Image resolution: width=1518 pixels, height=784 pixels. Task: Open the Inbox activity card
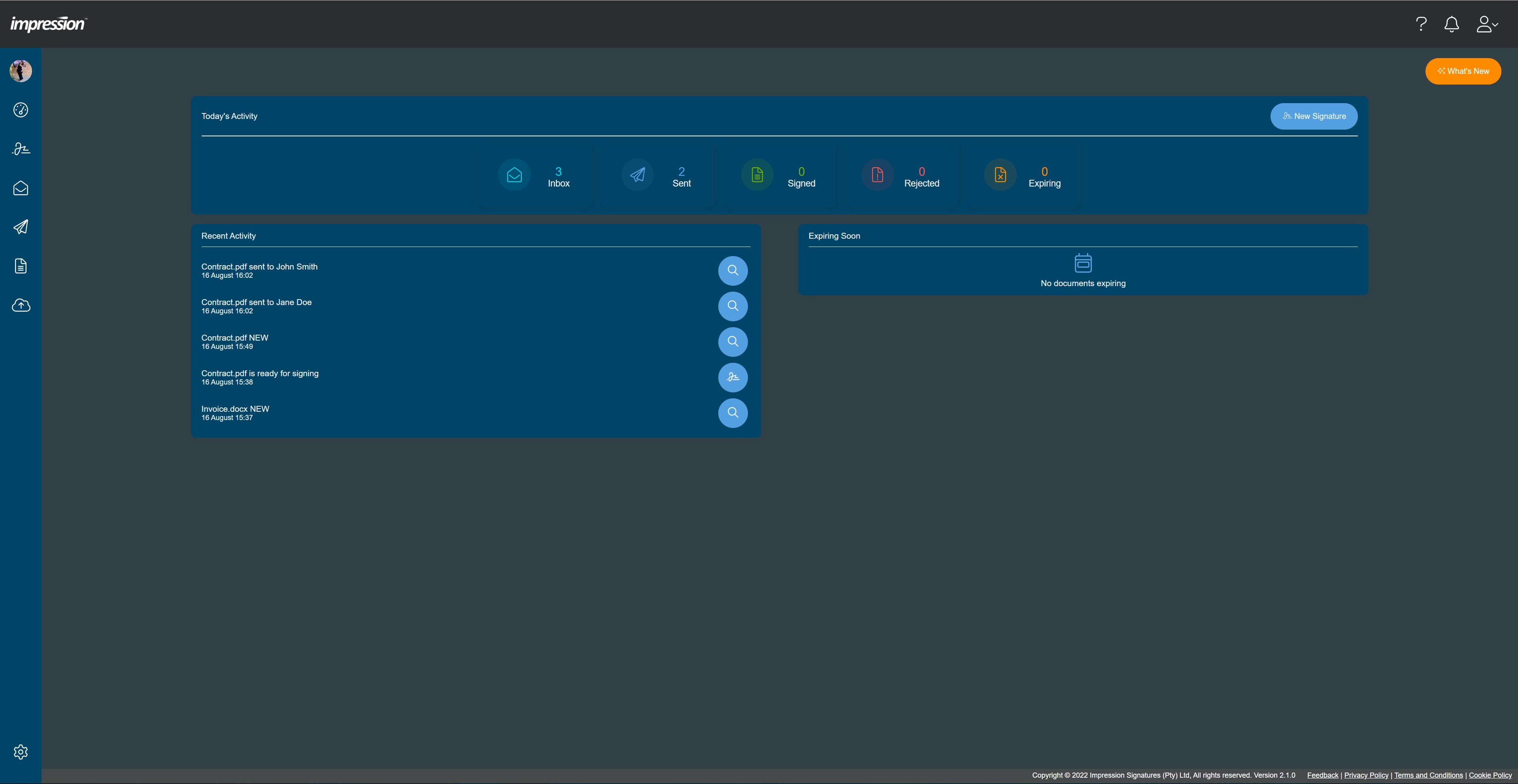[534, 175]
